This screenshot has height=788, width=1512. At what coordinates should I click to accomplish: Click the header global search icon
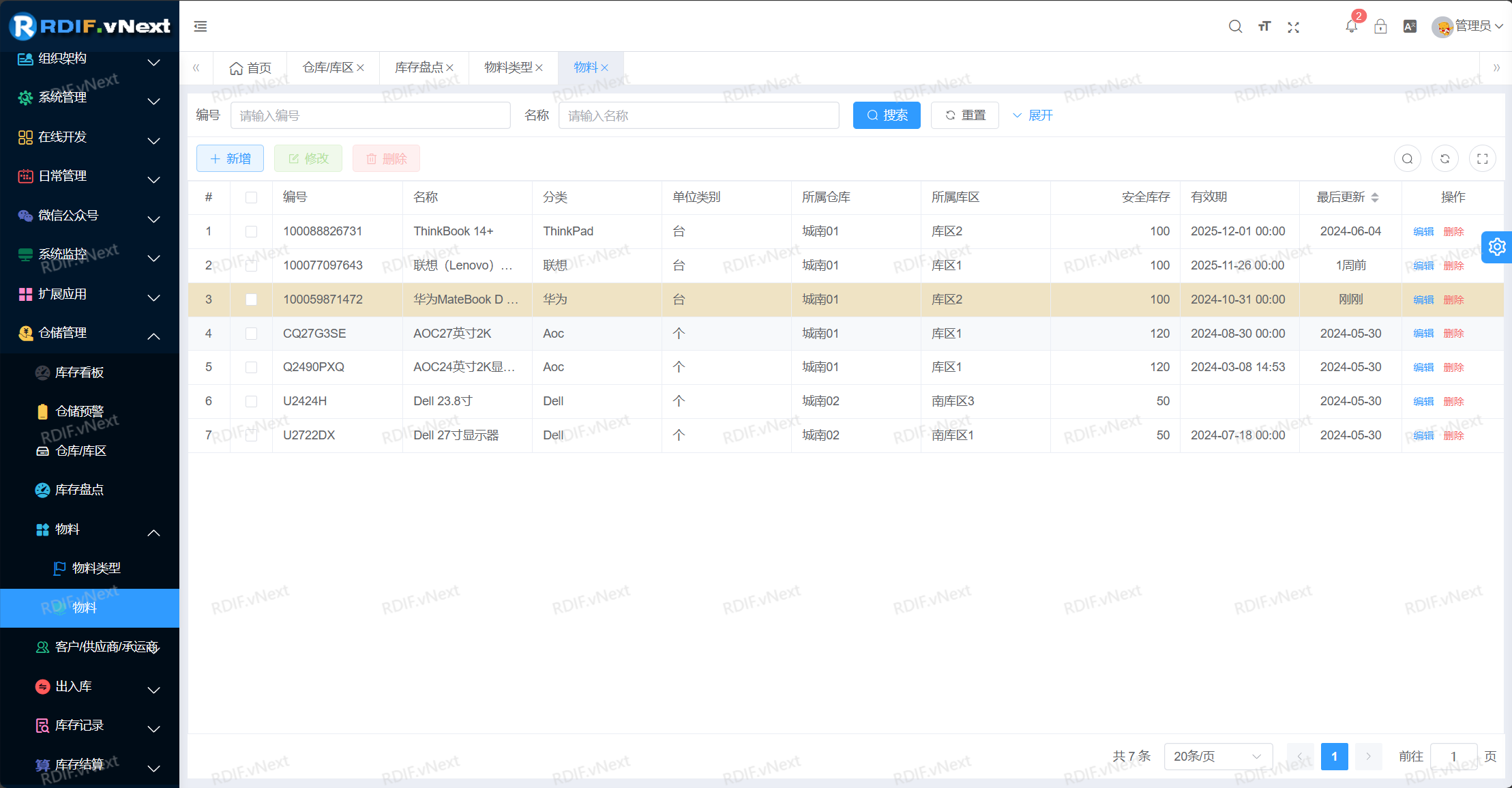[1235, 27]
